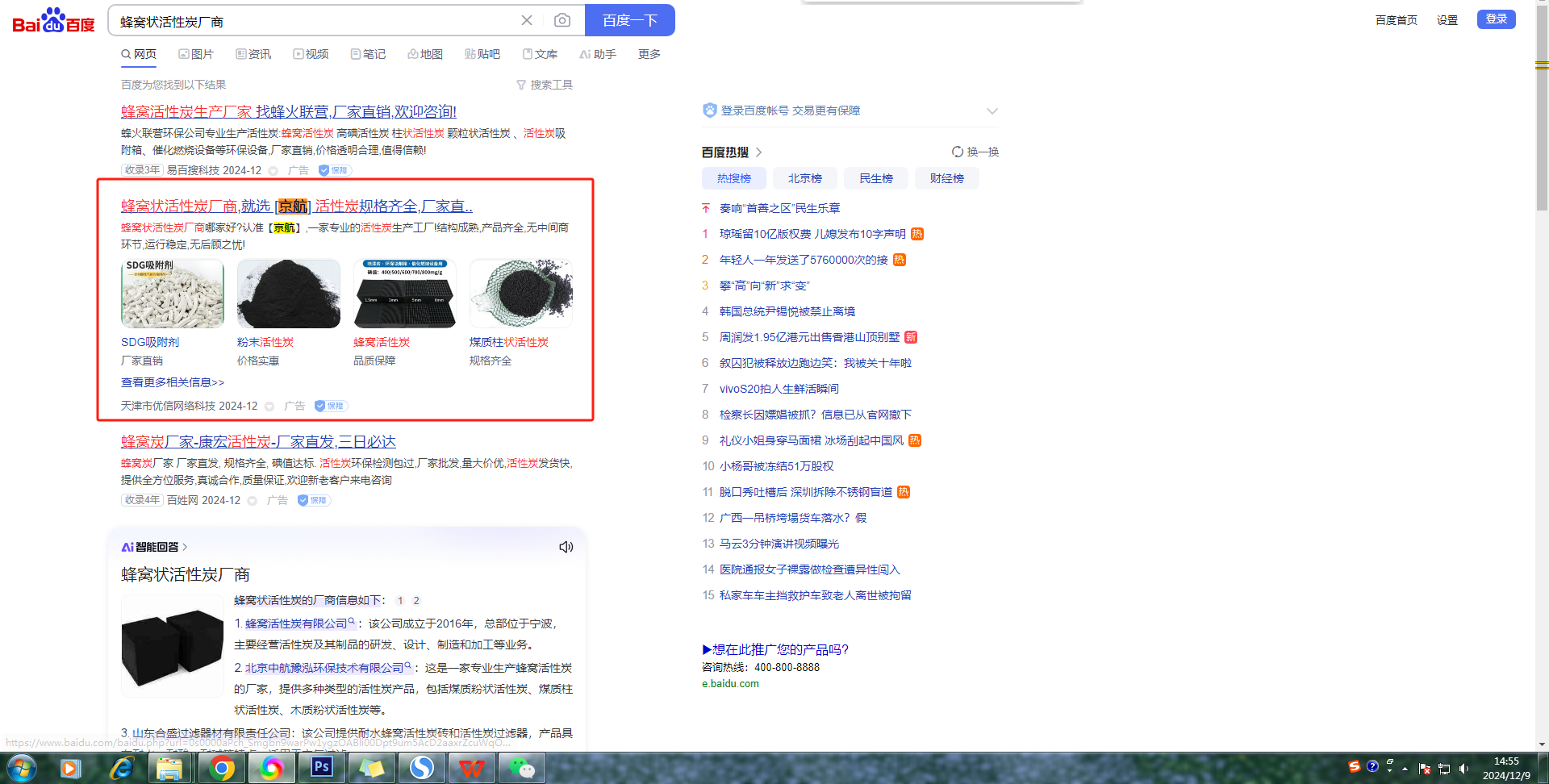Open Internet Explorer from the taskbar
The height and width of the screenshot is (784, 1549).
pos(121,768)
